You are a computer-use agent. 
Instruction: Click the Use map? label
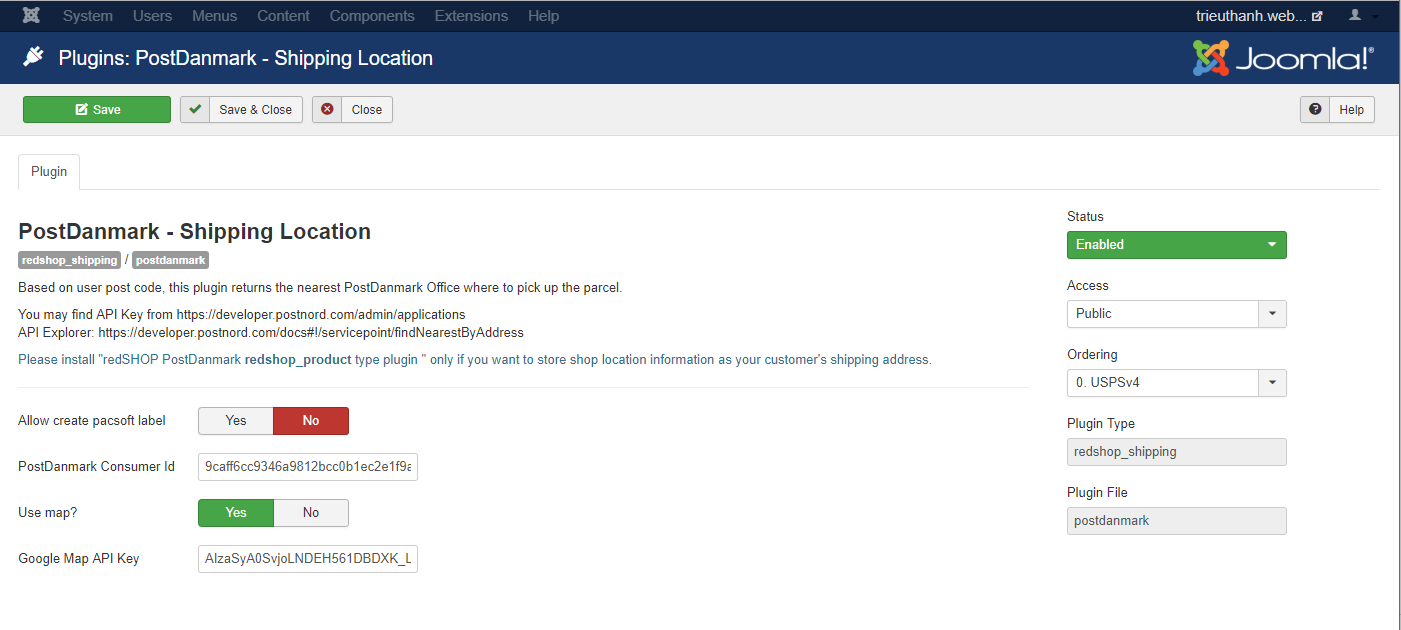(x=47, y=513)
